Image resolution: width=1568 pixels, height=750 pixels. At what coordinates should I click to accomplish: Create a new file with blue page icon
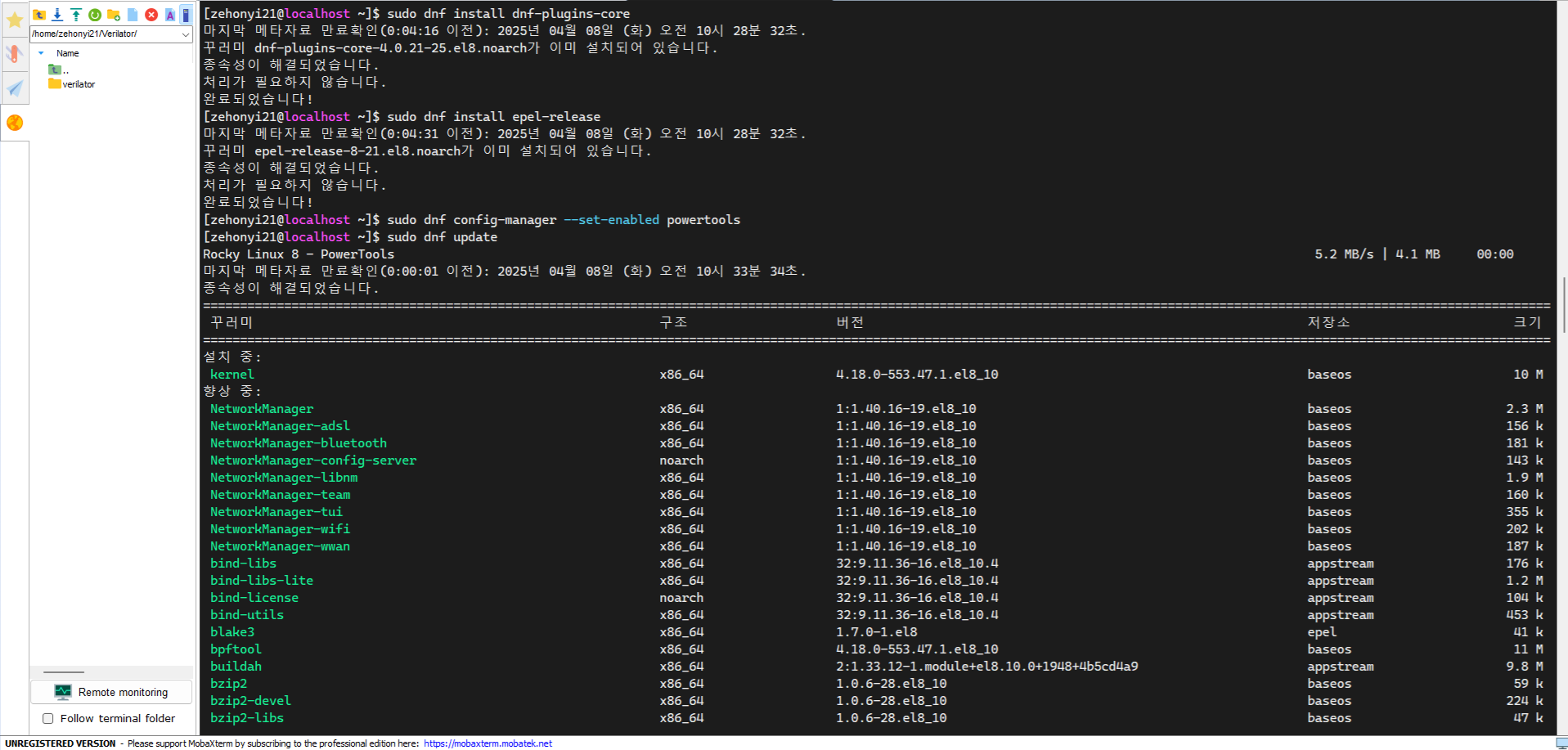click(x=133, y=15)
